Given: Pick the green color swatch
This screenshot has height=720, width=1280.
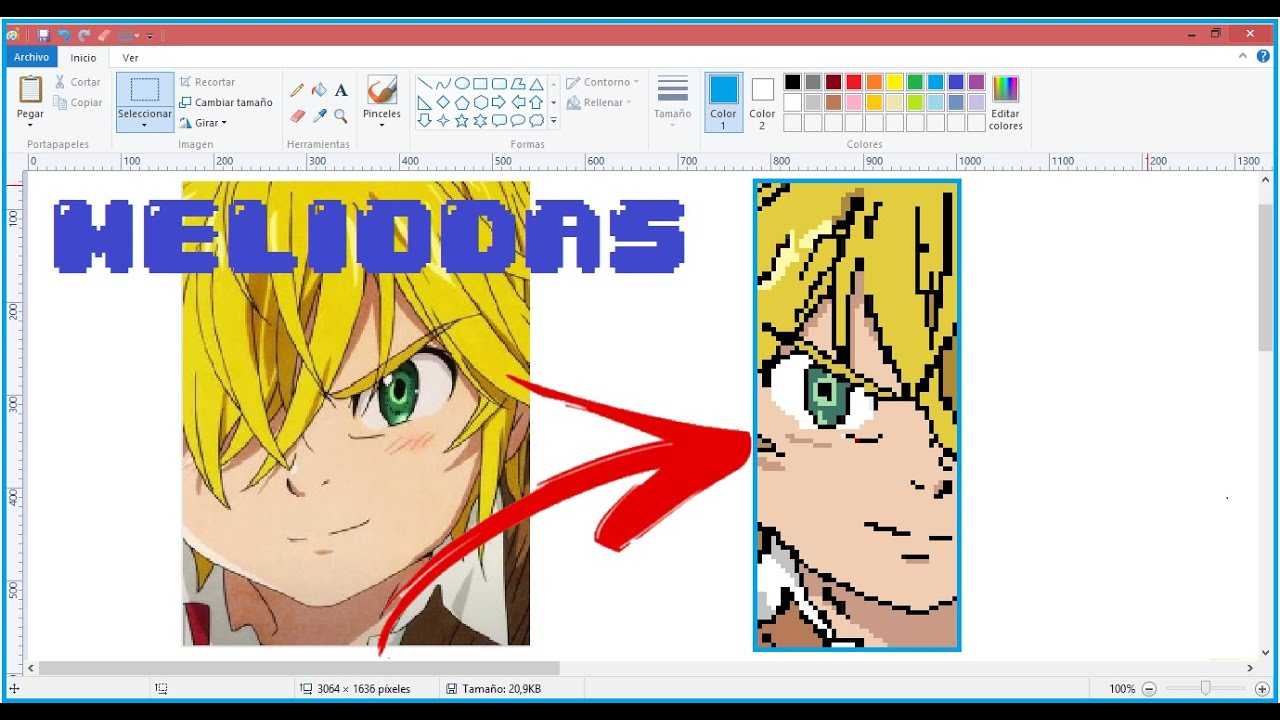Looking at the screenshot, I should [915, 82].
